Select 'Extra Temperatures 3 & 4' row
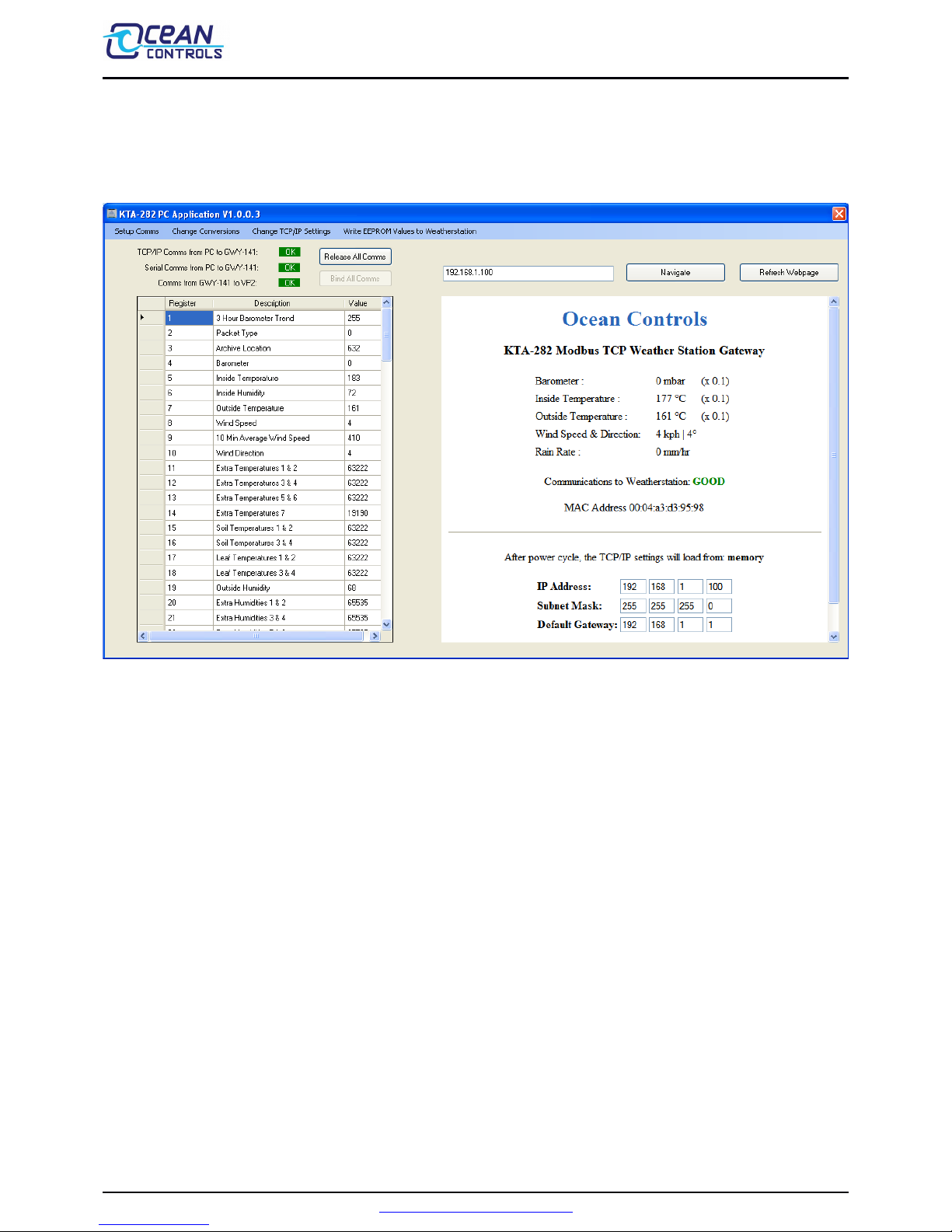 click(x=260, y=483)
